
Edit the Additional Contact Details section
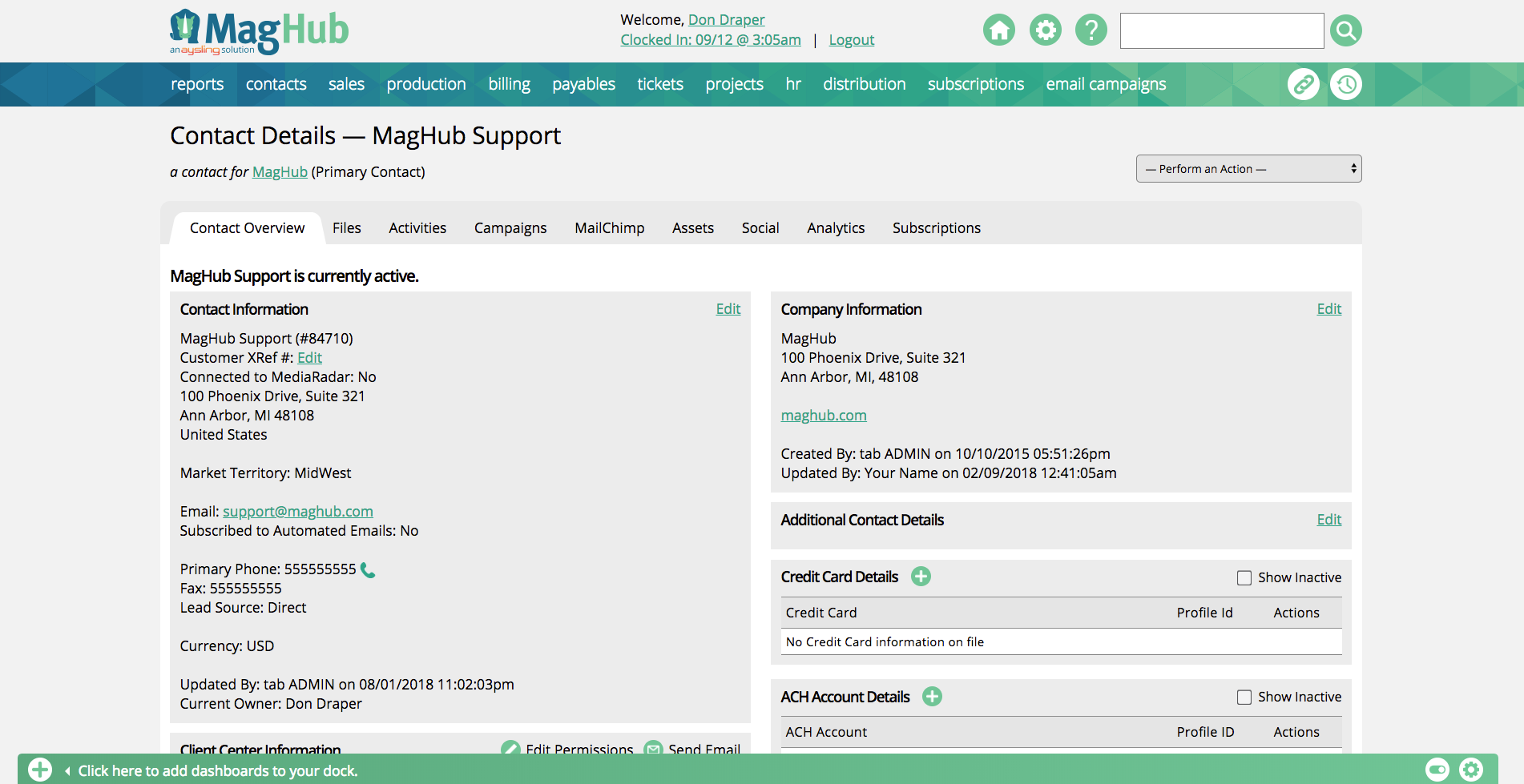point(1329,520)
